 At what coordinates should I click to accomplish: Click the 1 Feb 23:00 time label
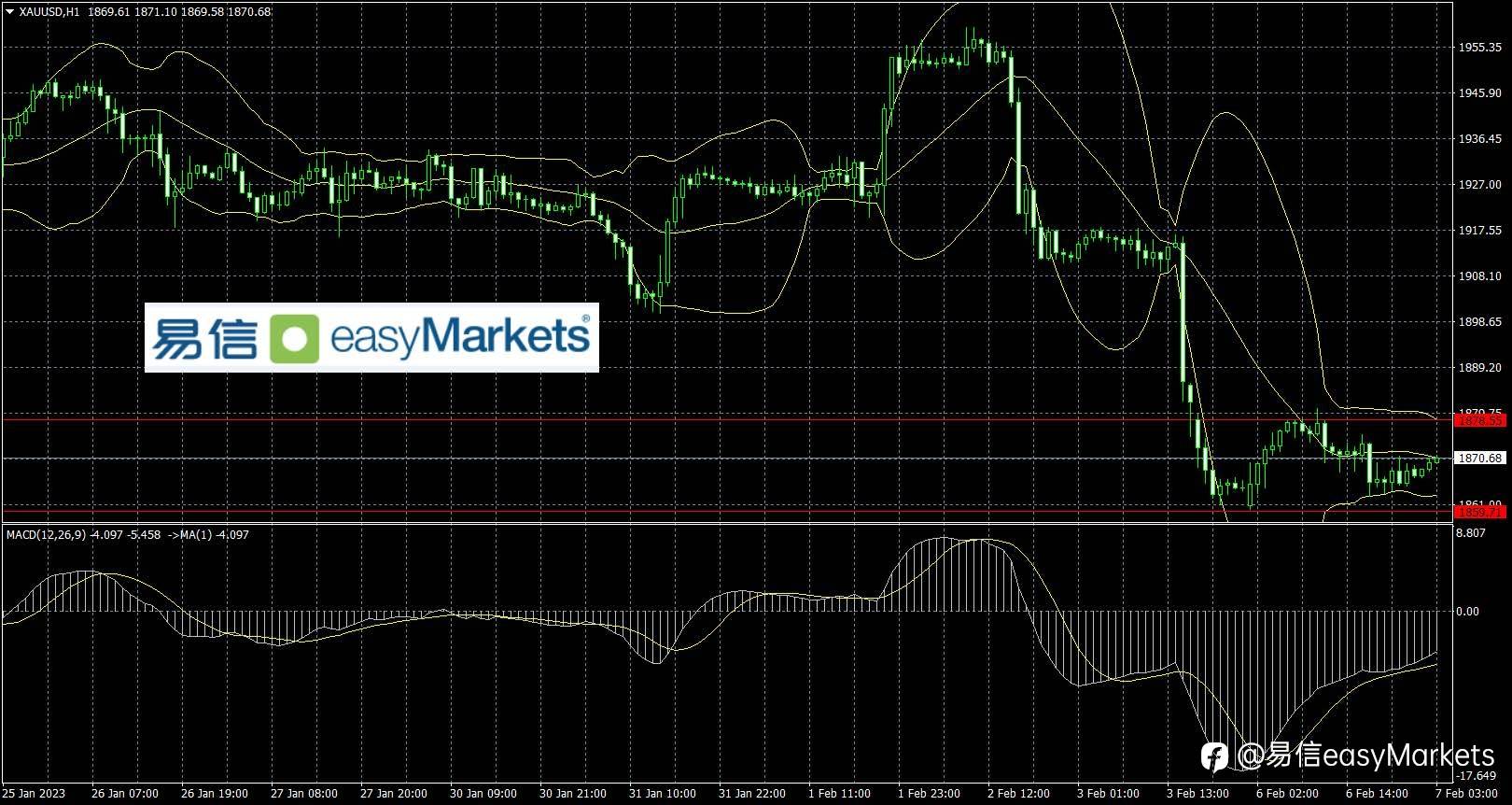tap(929, 794)
